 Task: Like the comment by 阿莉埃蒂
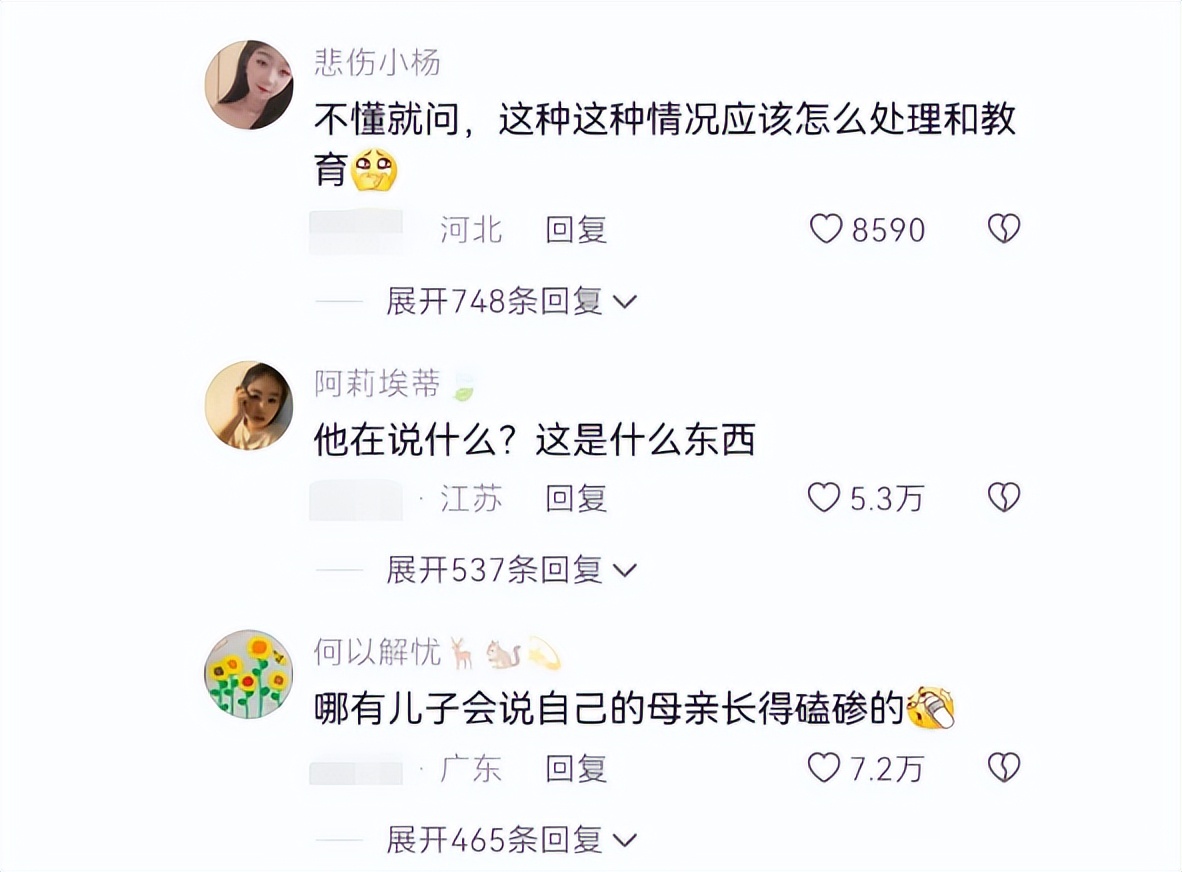tap(823, 498)
